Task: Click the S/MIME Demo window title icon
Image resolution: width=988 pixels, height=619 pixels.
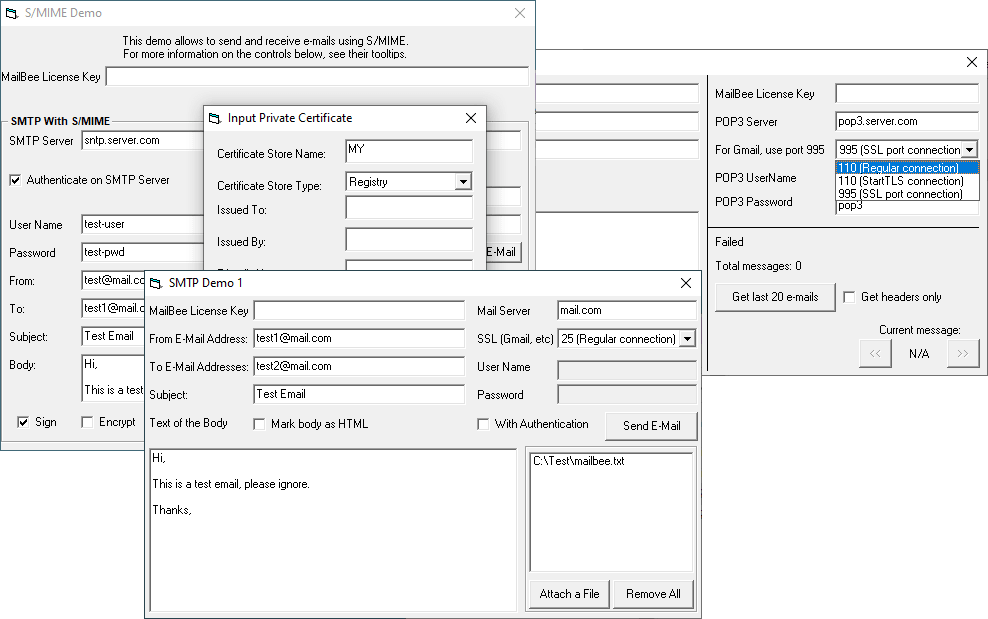Action: (14, 14)
